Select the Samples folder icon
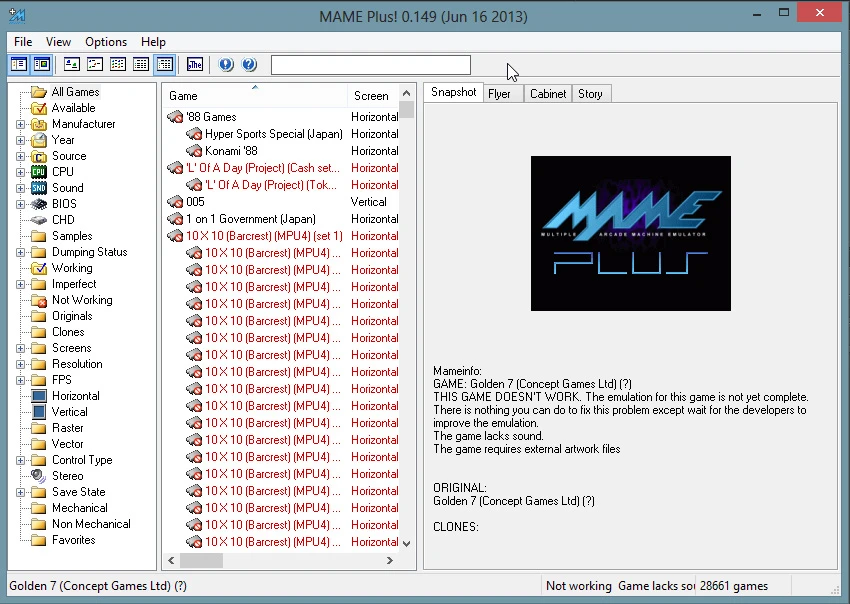The image size is (850, 604). point(39,236)
